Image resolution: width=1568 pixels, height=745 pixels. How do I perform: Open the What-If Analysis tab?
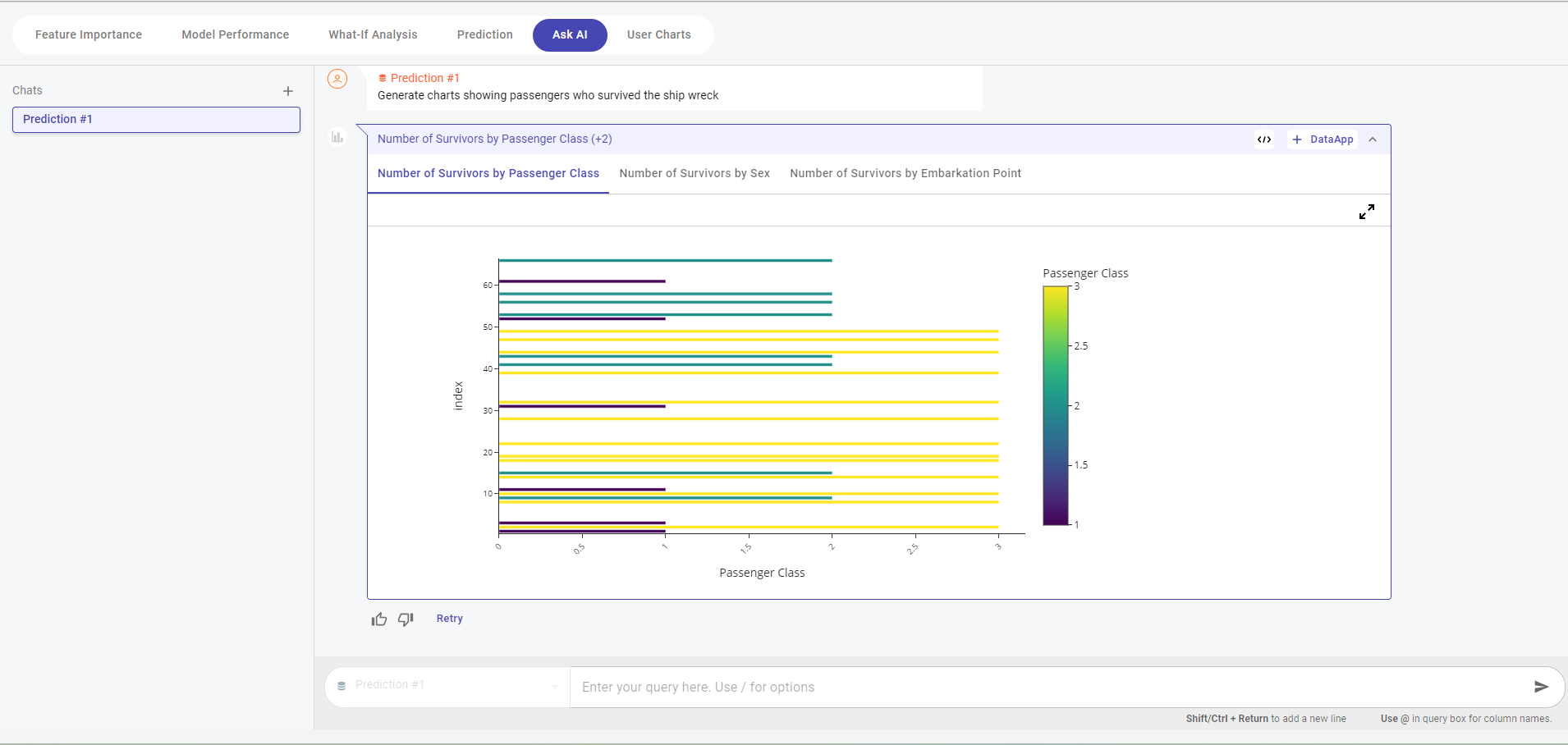point(373,34)
